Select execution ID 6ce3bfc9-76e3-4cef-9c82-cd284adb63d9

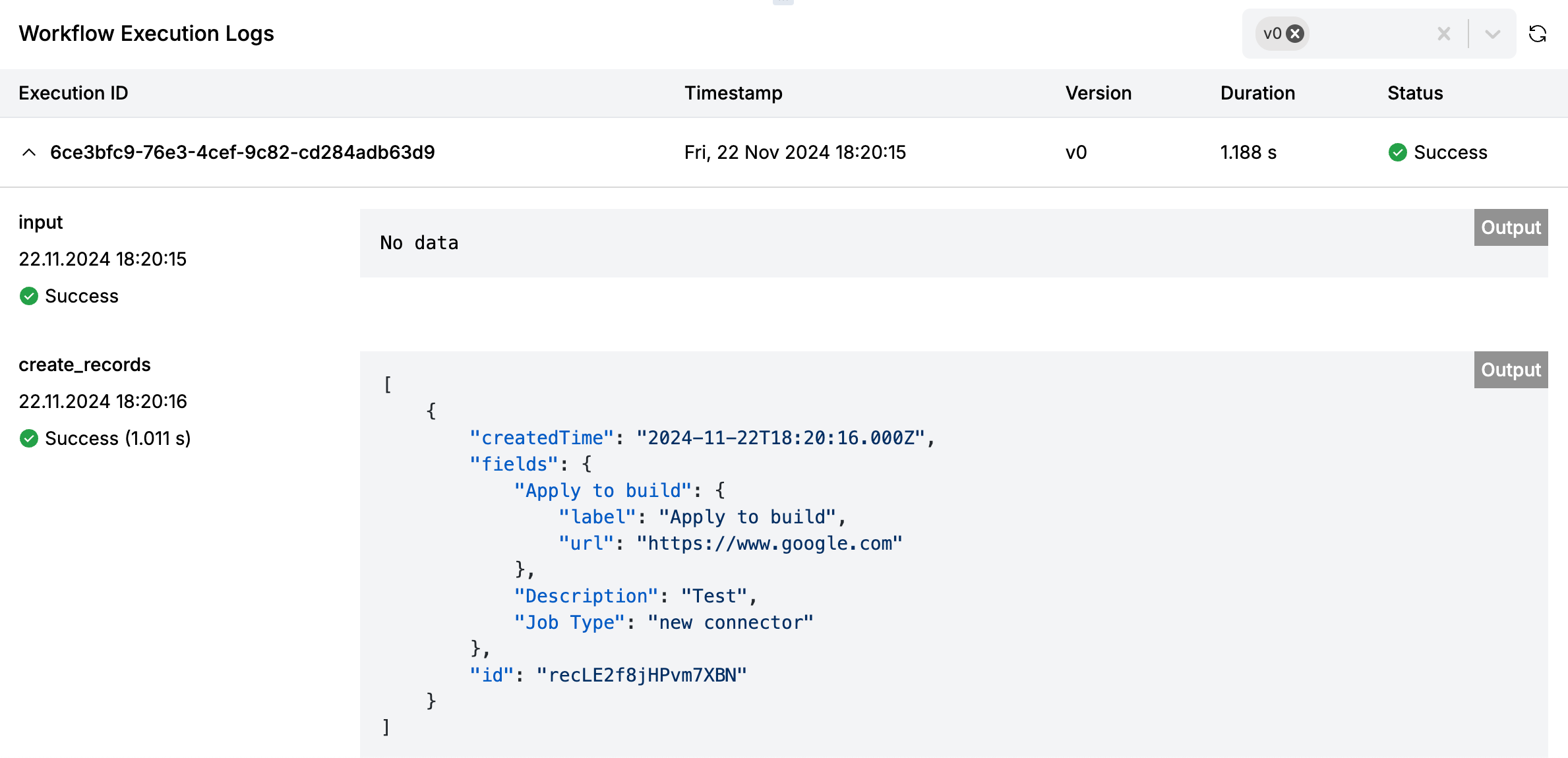tap(242, 152)
